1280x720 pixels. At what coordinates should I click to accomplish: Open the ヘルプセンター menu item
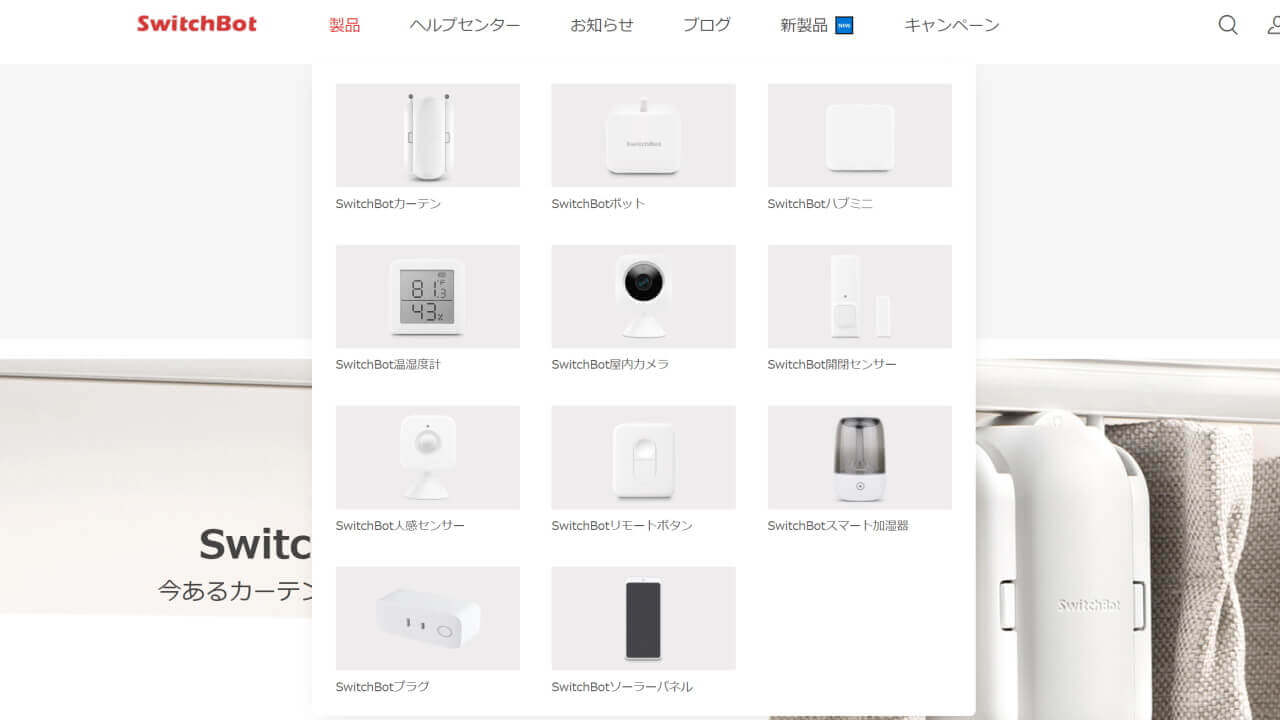(x=465, y=25)
